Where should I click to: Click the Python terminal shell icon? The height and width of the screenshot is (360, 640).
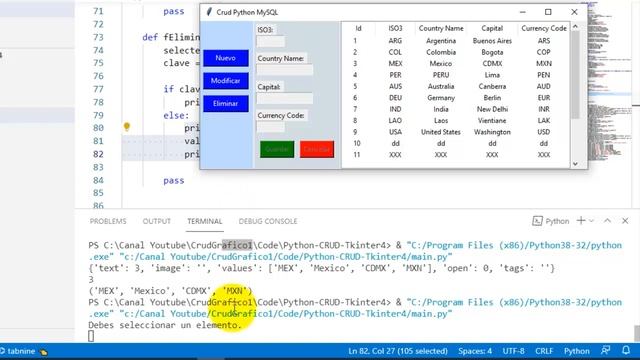(537, 221)
